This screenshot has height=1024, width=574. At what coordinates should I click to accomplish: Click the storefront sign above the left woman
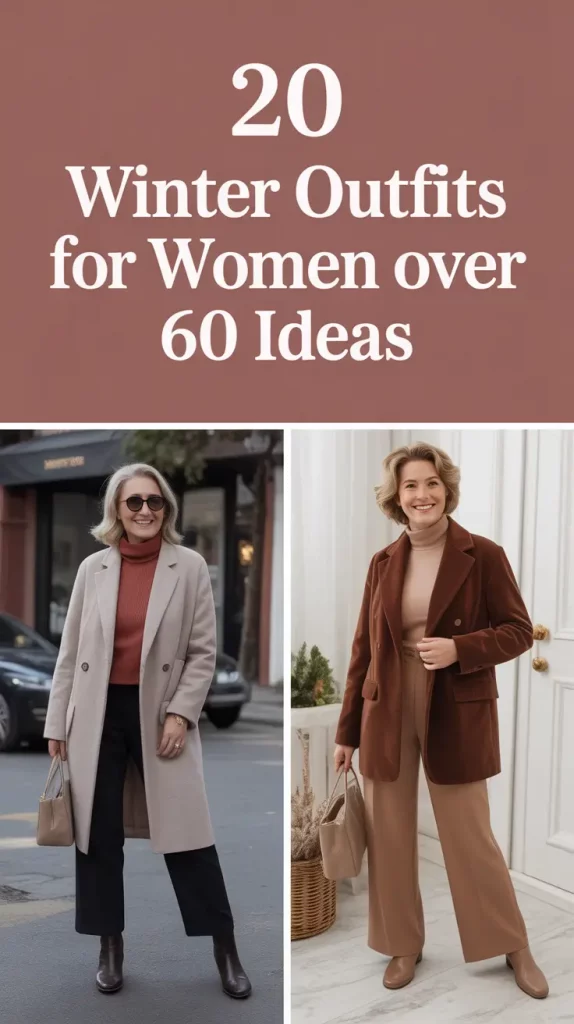63,462
